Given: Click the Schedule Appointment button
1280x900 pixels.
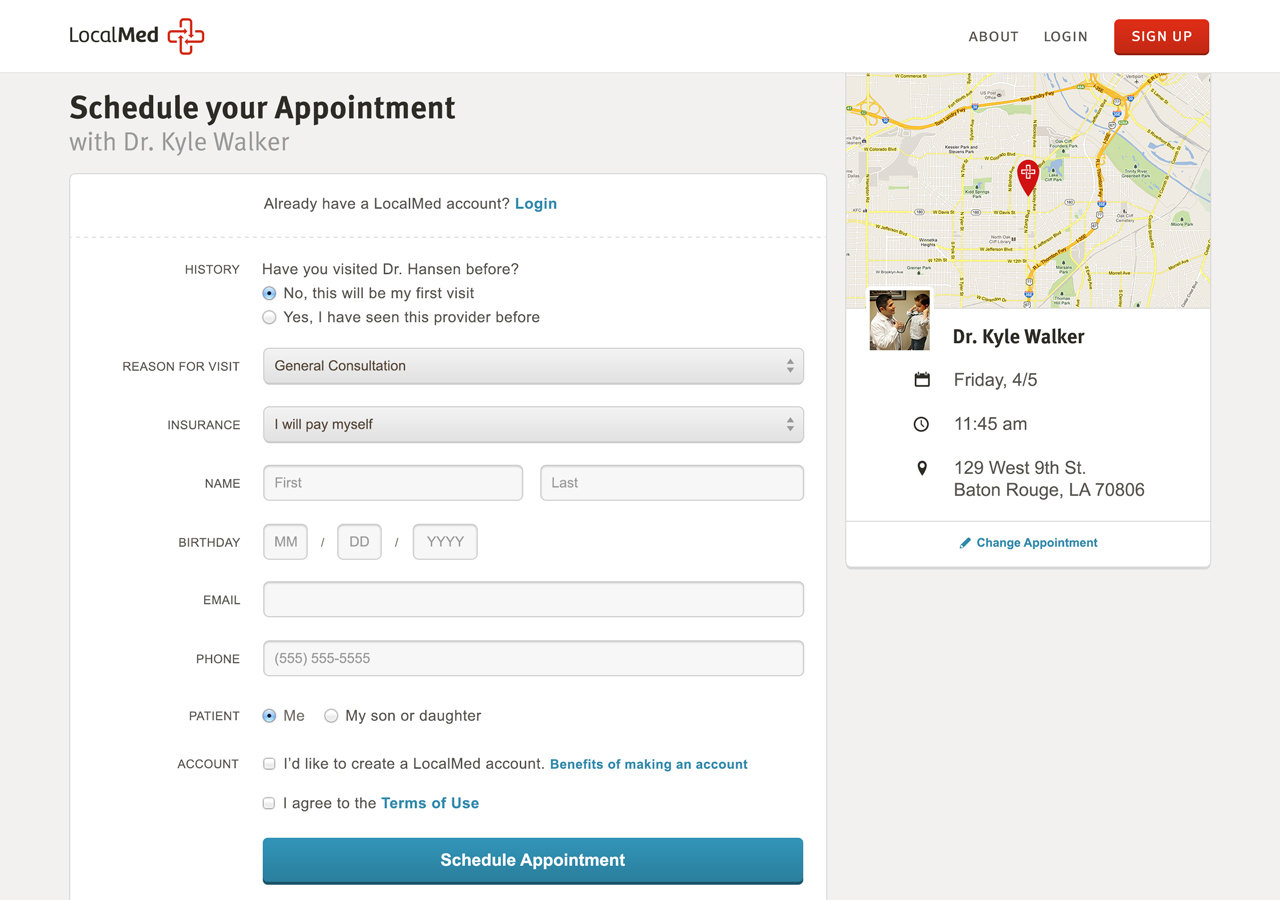Looking at the screenshot, I should 533,861.
